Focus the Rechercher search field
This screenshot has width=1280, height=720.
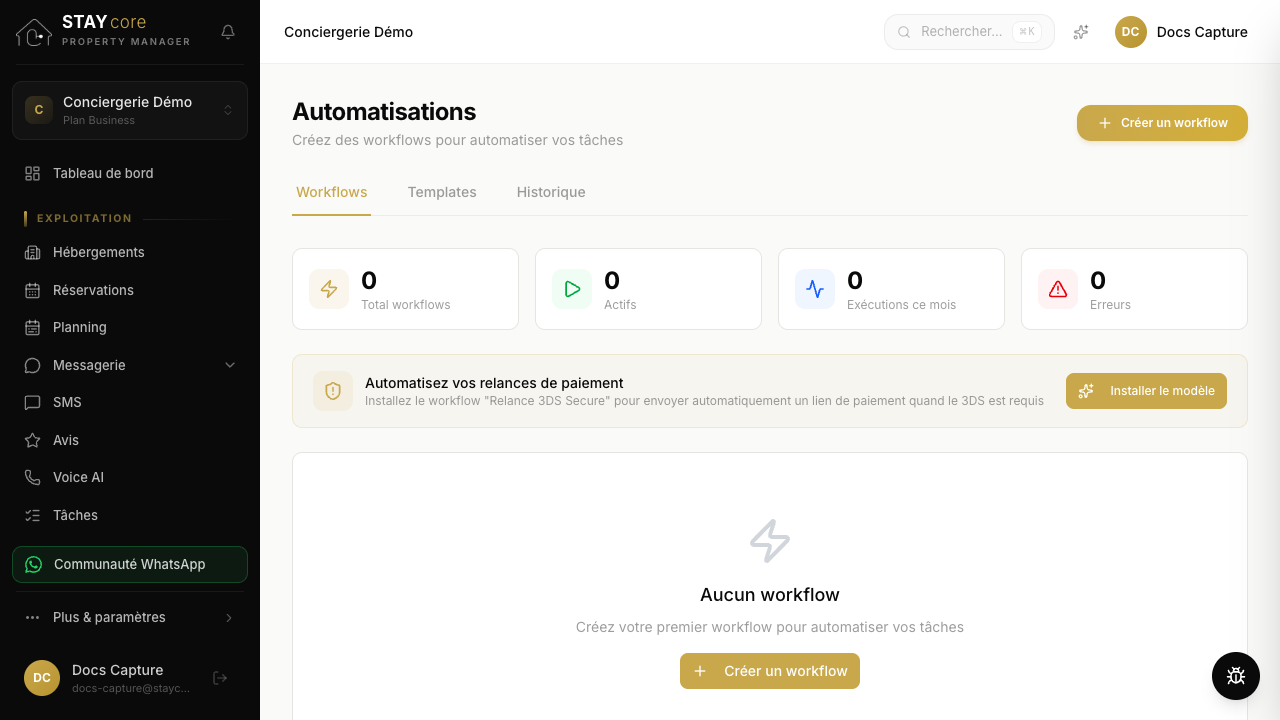(969, 32)
